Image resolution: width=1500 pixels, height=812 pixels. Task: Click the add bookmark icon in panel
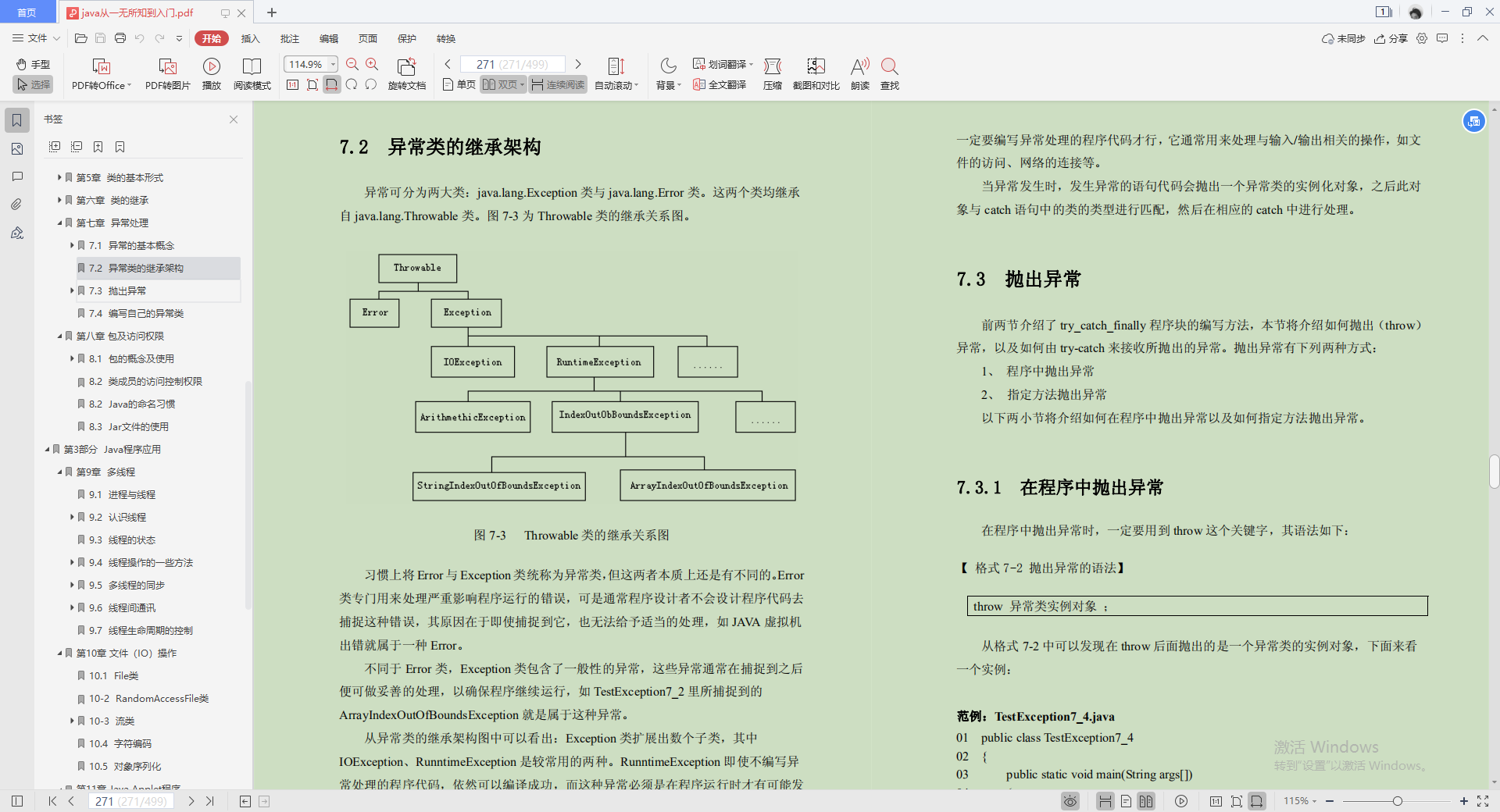[98, 146]
